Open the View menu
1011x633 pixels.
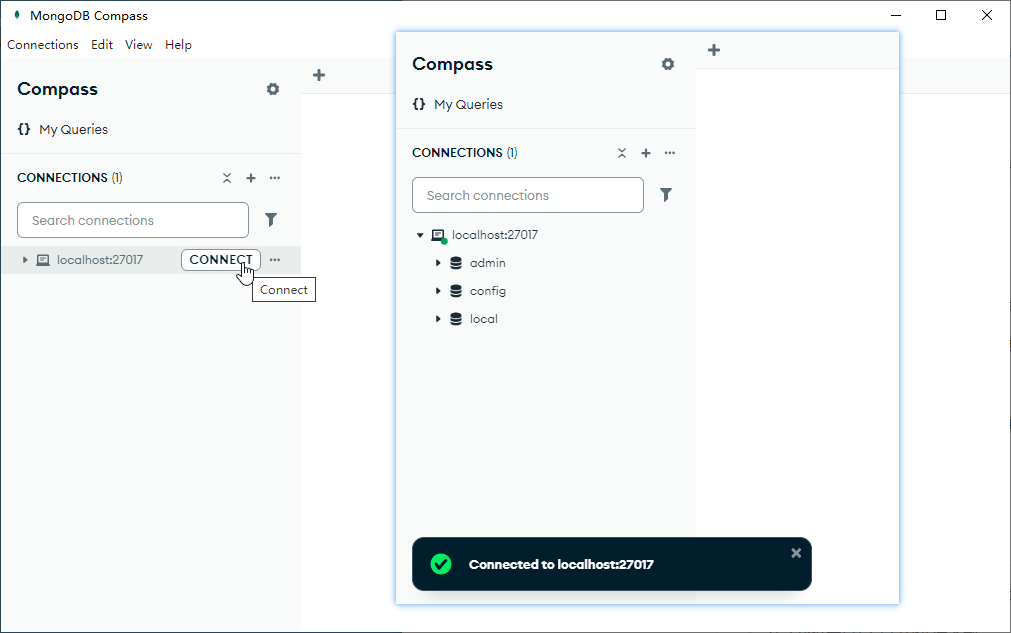pos(138,45)
